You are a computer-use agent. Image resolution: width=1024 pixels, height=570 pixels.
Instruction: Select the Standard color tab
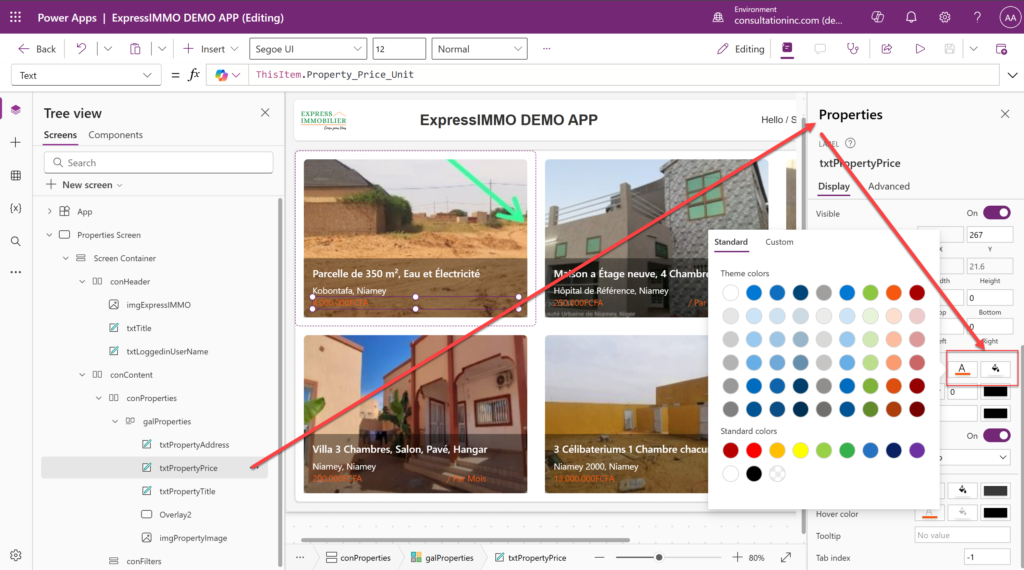coord(730,242)
